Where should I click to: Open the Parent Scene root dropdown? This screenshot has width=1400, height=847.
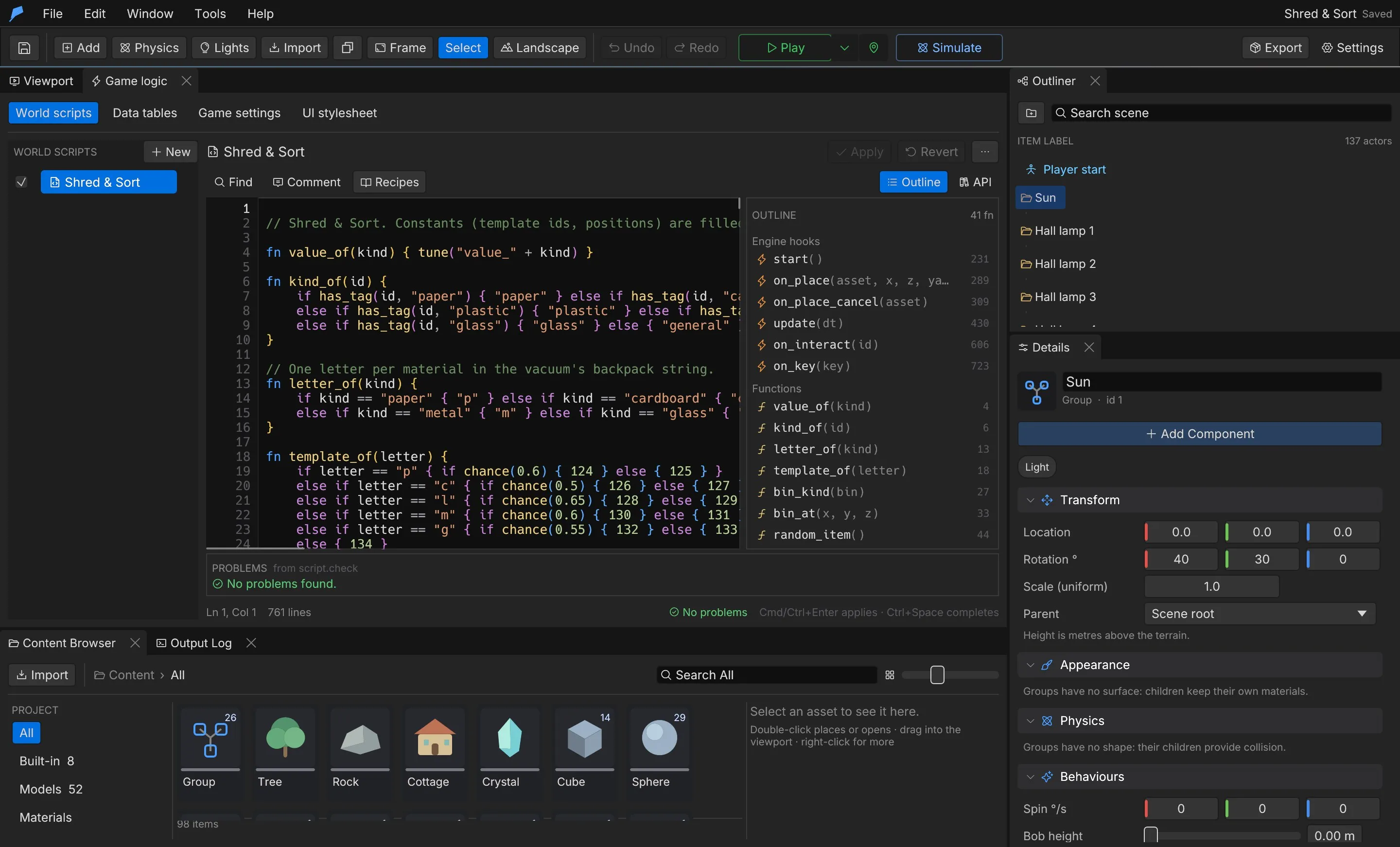1259,613
